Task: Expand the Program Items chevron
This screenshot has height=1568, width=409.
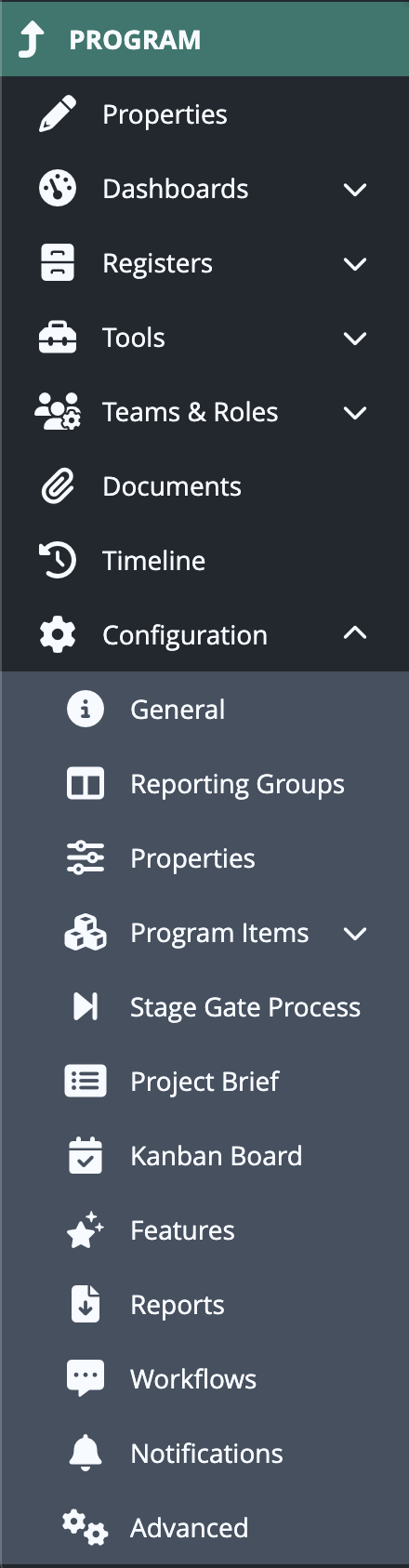Action: [x=355, y=934]
